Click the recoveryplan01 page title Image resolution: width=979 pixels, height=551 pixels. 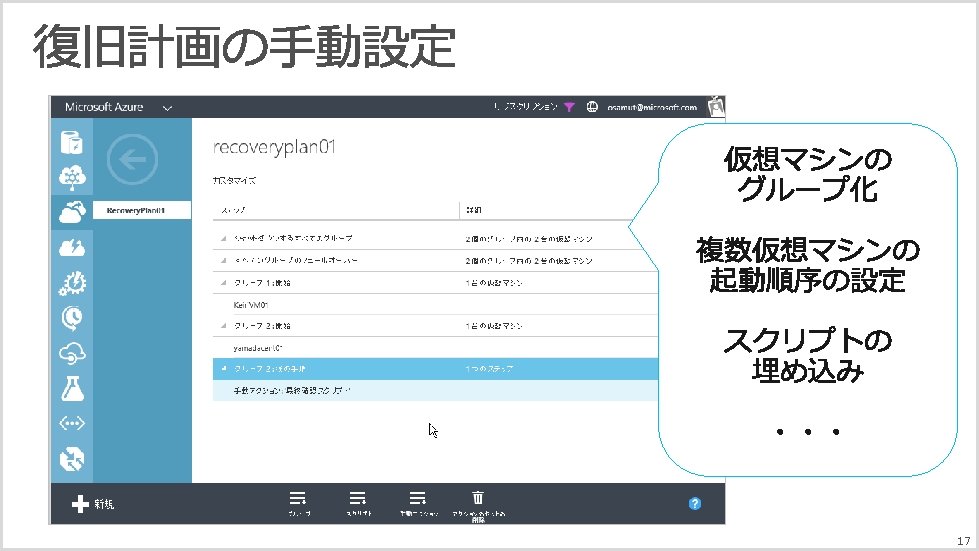(x=274, y=147)
